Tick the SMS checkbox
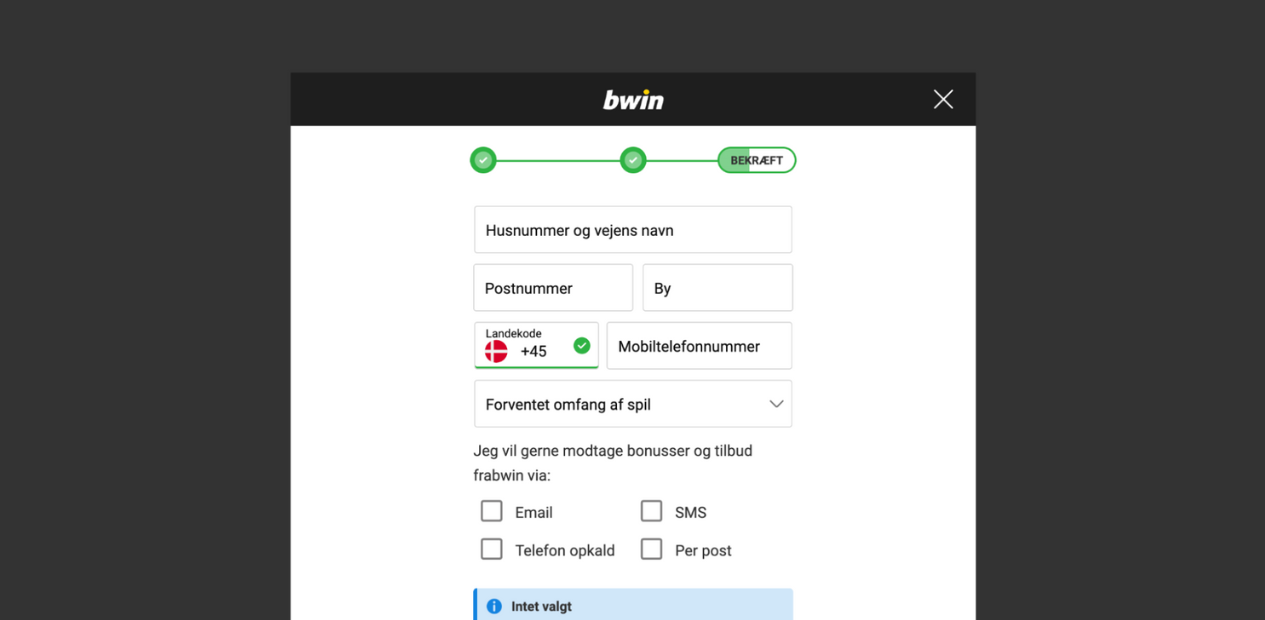1265x620 pixels. tap(651, 511)
